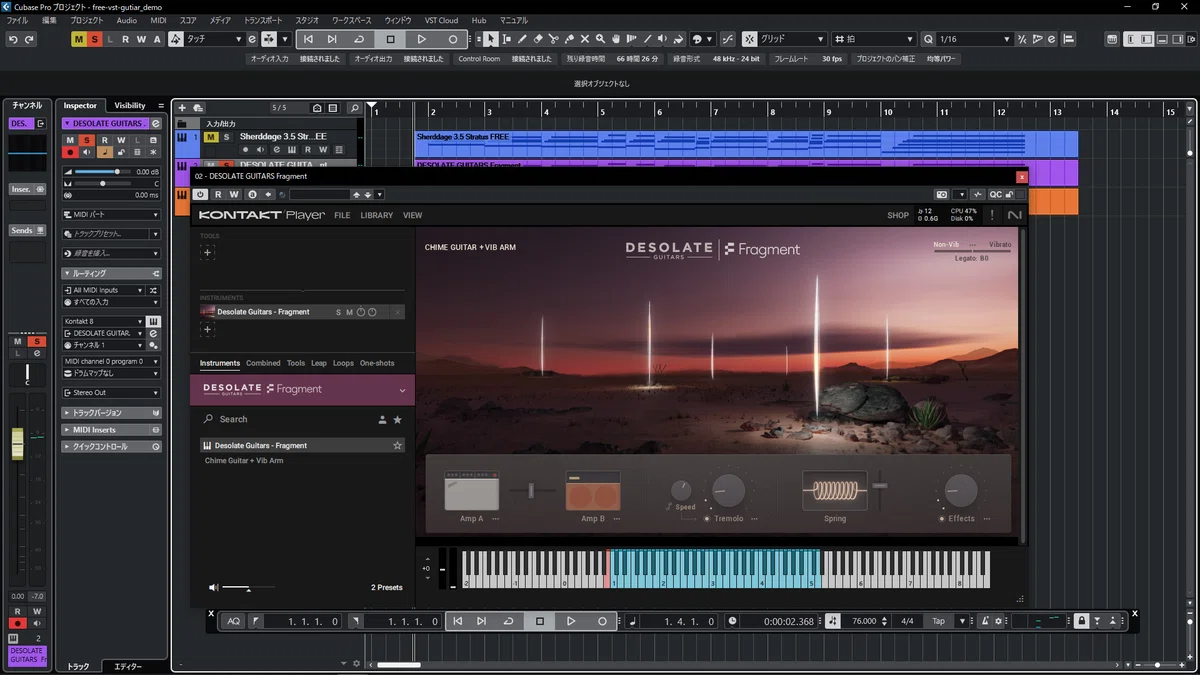Select the Combined browser tab in Kontakt
Image resolution: width=1200 pixels, height=675 pixels.
click(x=263, y=363)
